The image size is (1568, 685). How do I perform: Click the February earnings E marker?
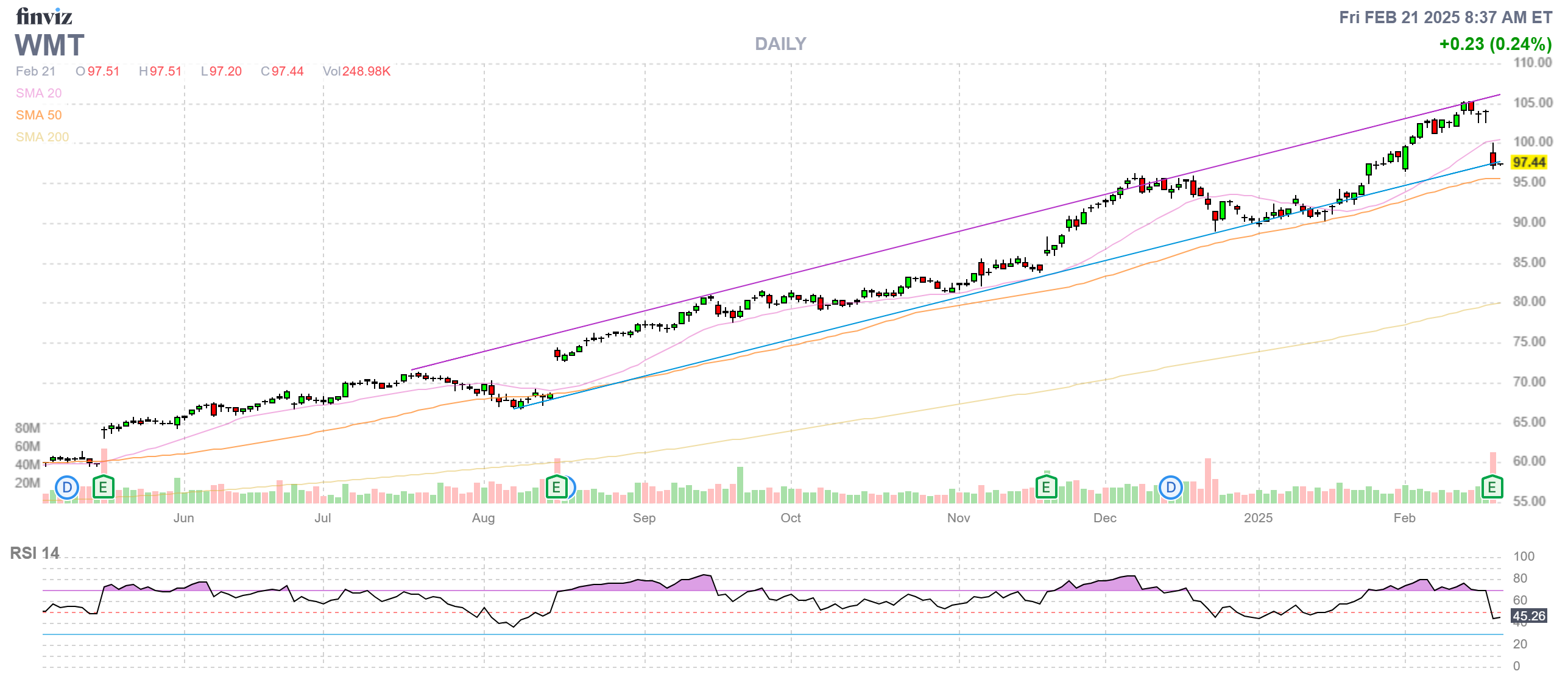click(x=1492, y=488)
